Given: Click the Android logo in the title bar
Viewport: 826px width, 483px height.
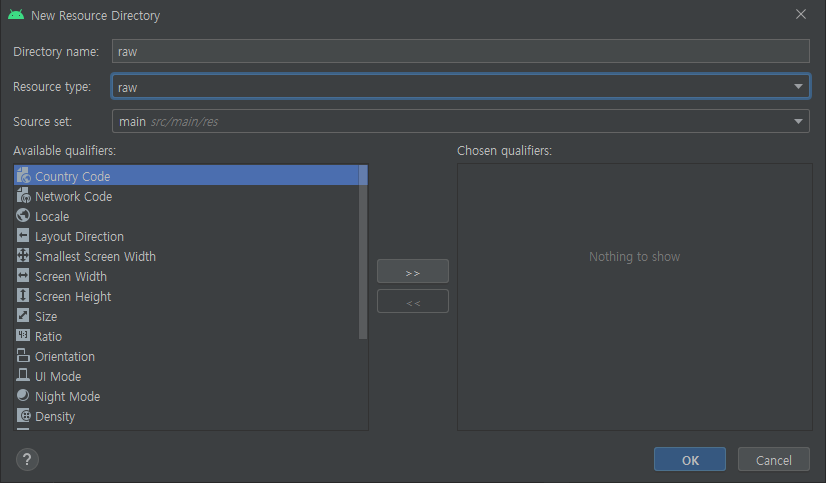Looking at the screenshot, I should point(16,15).
